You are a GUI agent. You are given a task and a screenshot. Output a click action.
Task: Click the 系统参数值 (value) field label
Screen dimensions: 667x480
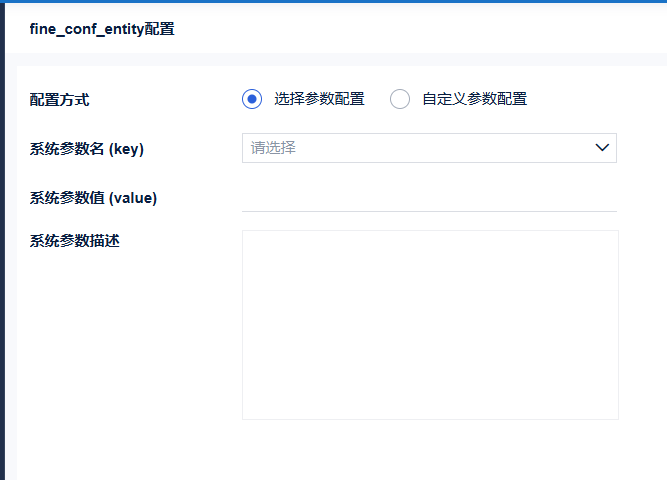[x=93, y=198]
